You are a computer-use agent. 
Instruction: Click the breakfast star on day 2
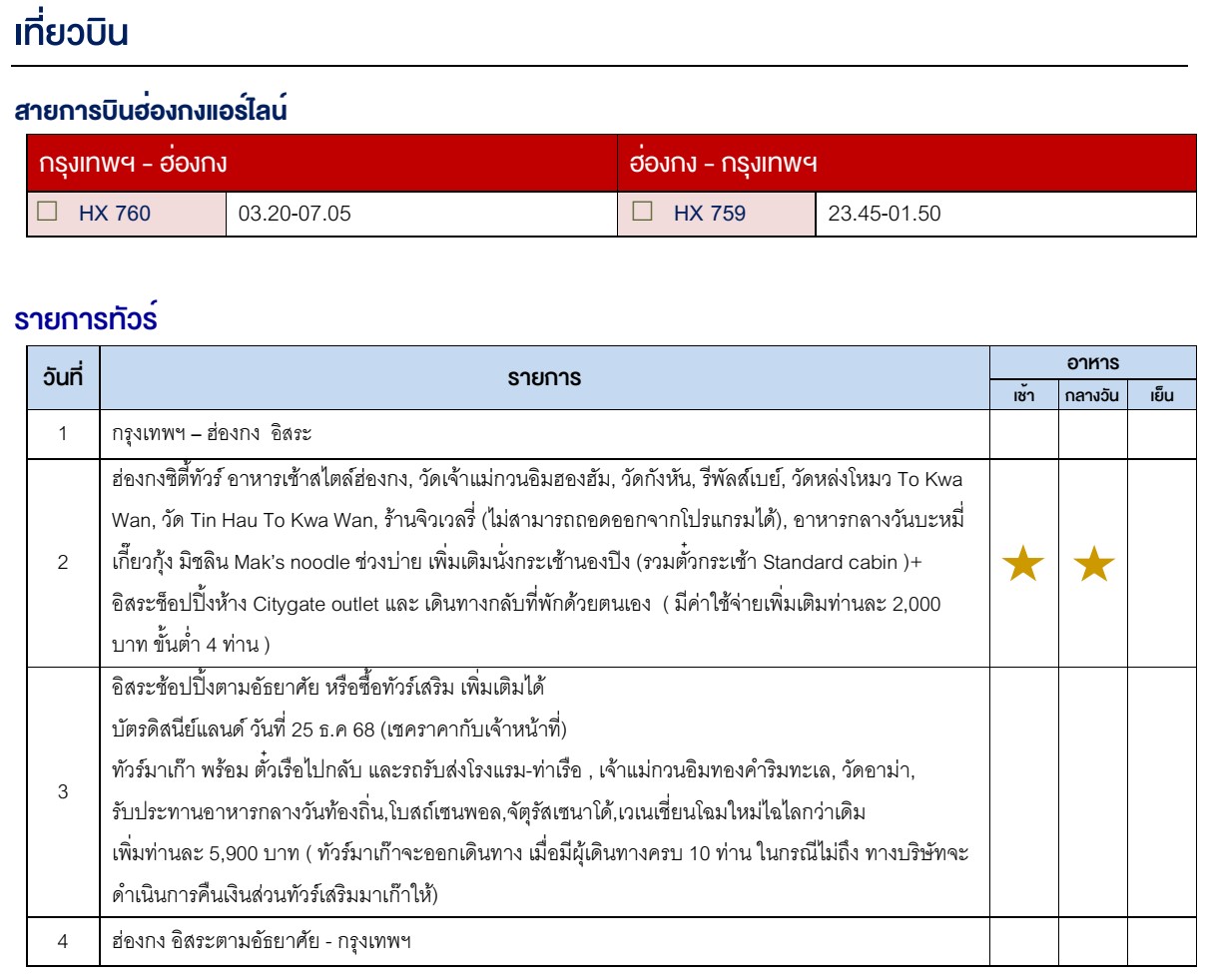click(1023, 566)
